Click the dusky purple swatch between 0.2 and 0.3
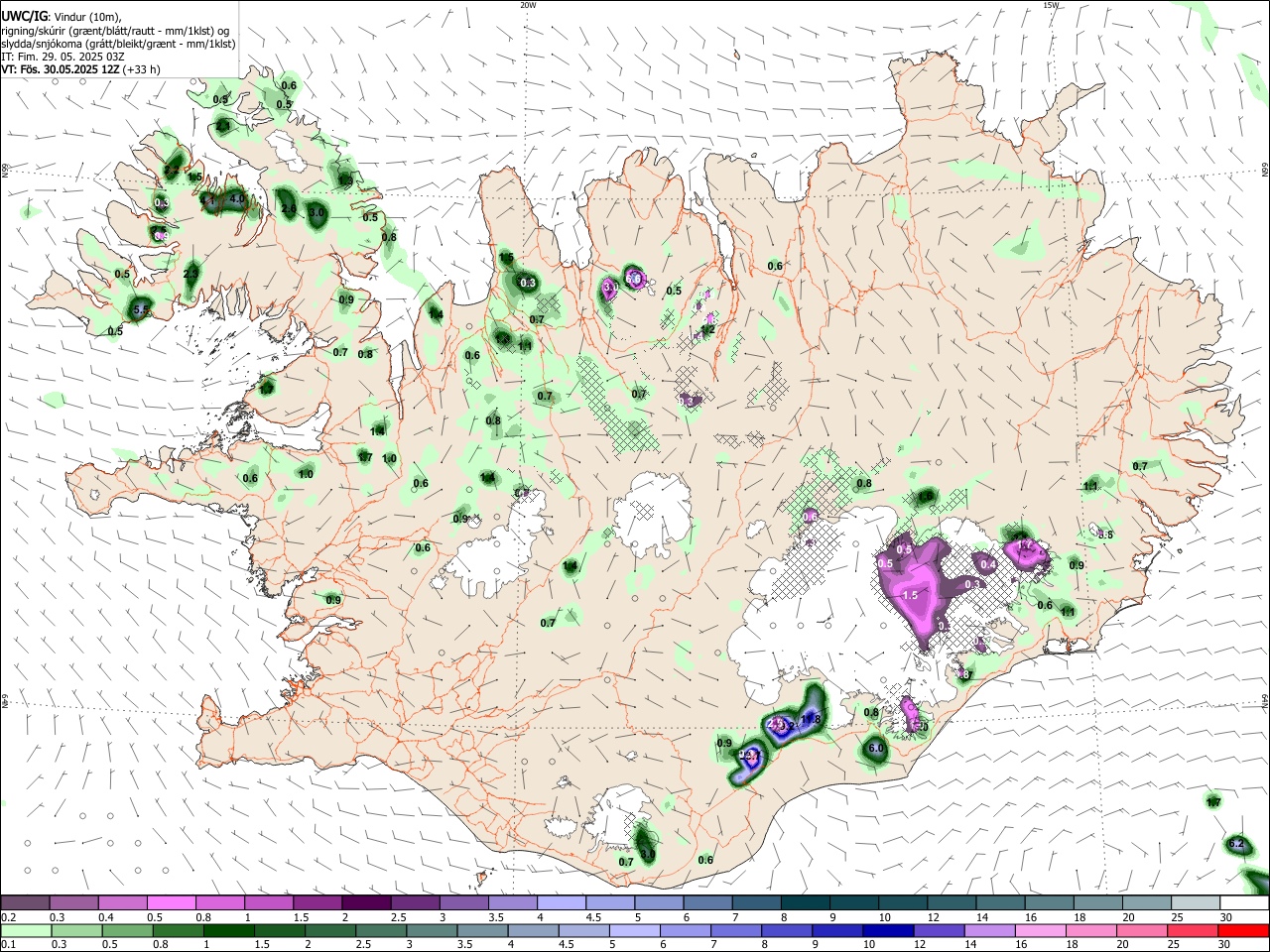1270x952 pixels. [25, 903]
